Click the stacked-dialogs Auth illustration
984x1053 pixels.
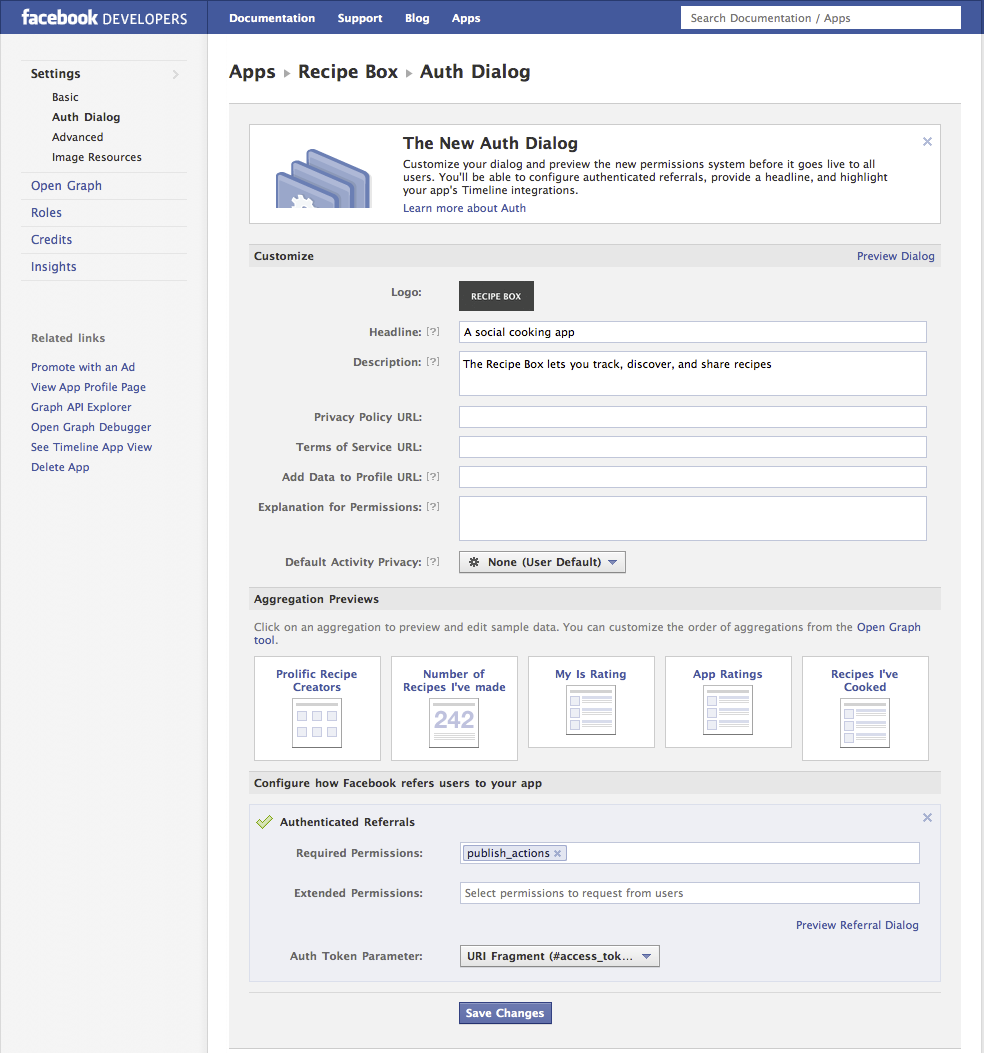(x=323, y=178)
